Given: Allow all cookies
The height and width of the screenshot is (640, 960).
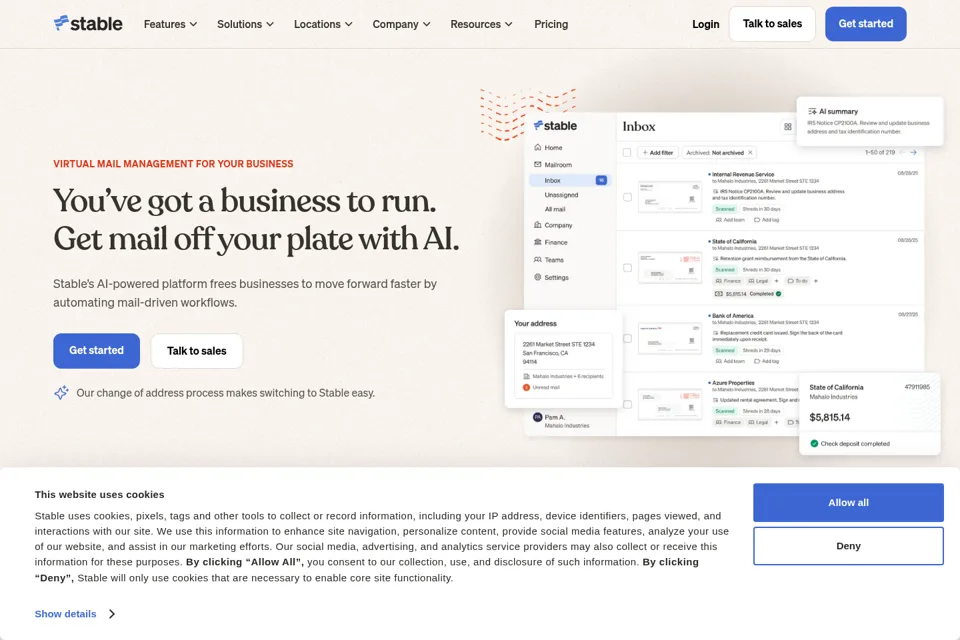Looking at the screenshot, I should pos(848,502).
